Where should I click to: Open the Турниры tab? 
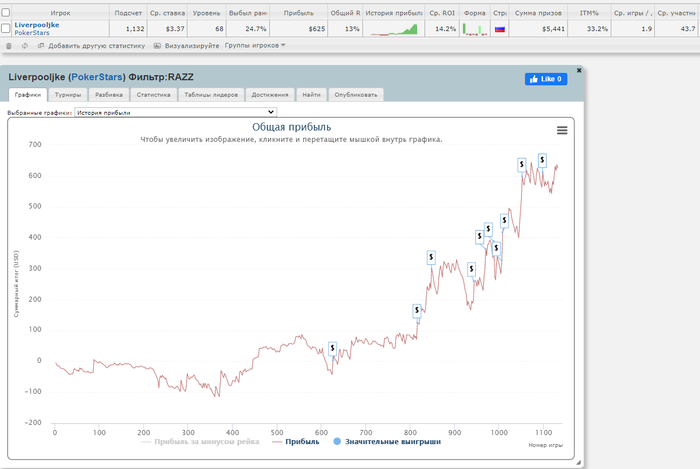click(68, 95)
